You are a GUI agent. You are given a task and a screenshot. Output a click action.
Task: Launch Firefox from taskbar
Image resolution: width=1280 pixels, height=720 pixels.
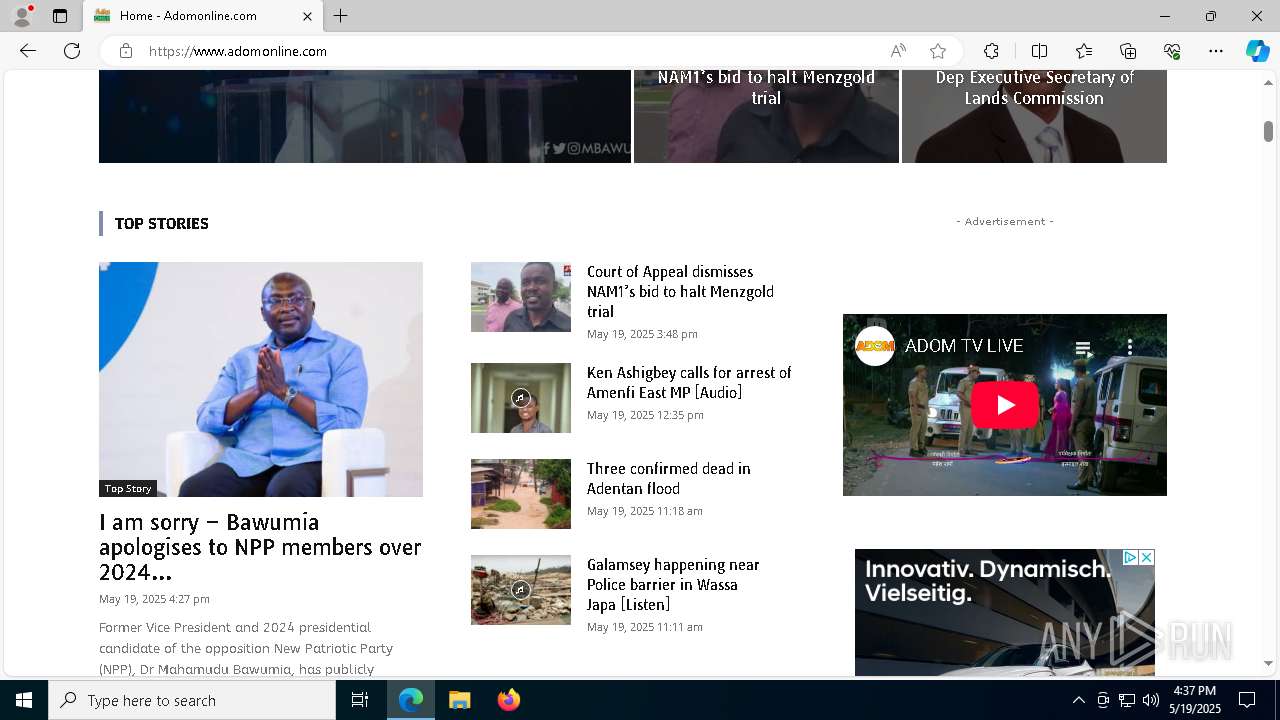pyautogui.click(x=508, y=700)
